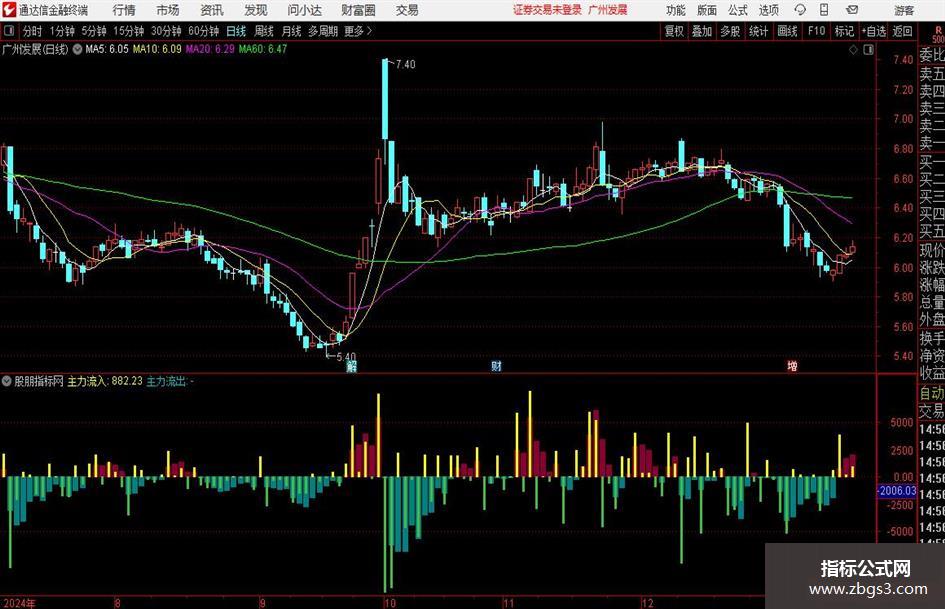The image size is (945, 609).
Task: Click the 广州发展 stock name in title bar
Action: click(608, 10)
